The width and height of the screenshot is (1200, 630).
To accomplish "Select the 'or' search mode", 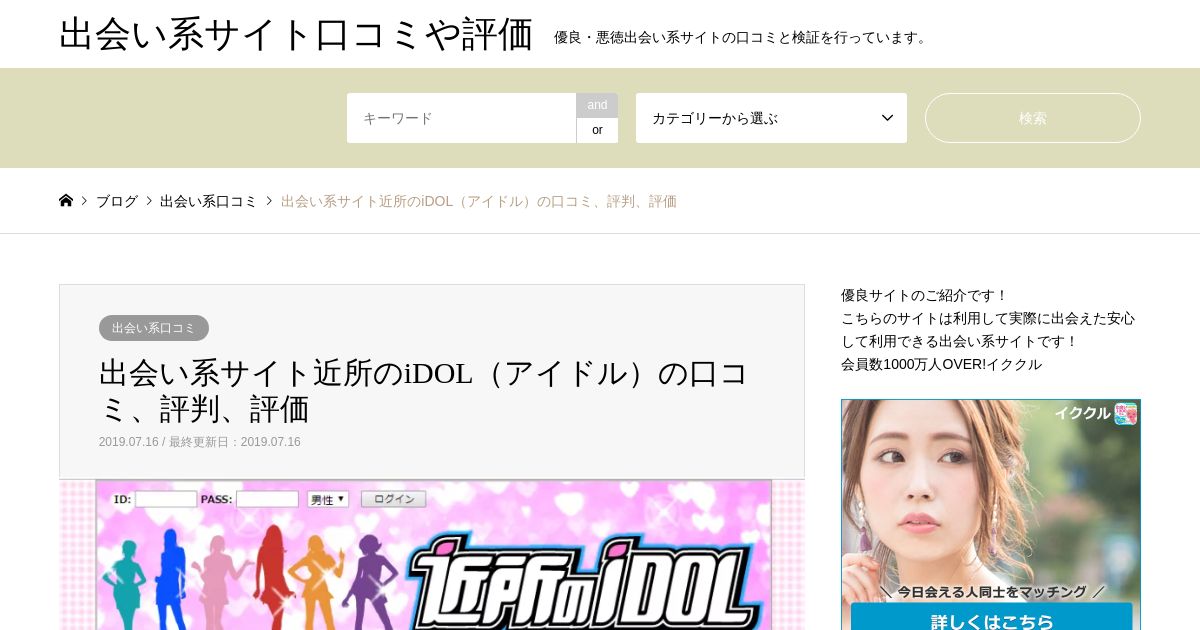I will (597, 130).
